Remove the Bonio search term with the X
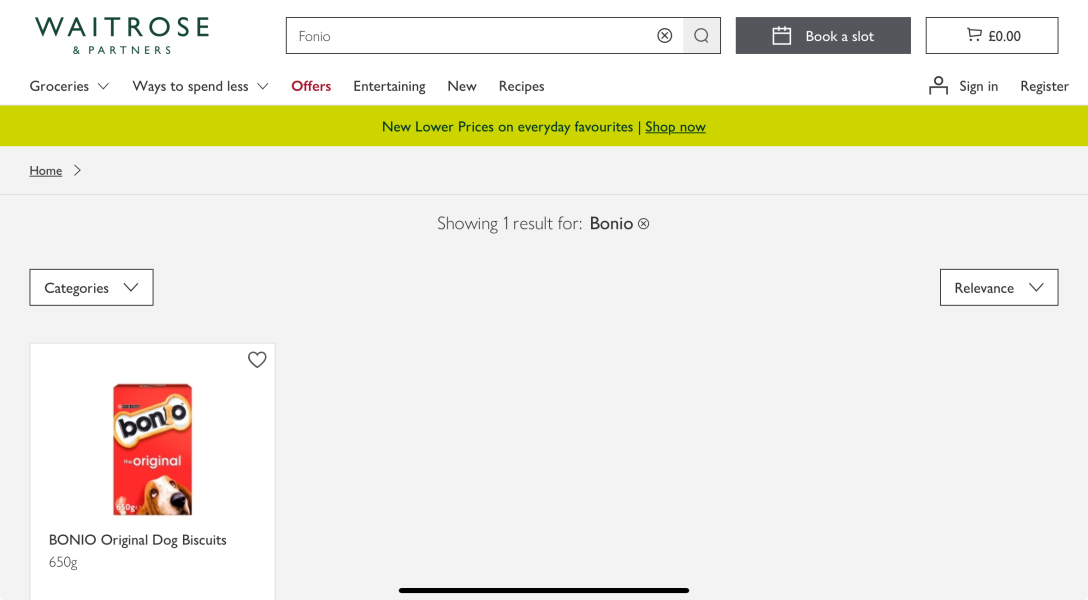 644,223
